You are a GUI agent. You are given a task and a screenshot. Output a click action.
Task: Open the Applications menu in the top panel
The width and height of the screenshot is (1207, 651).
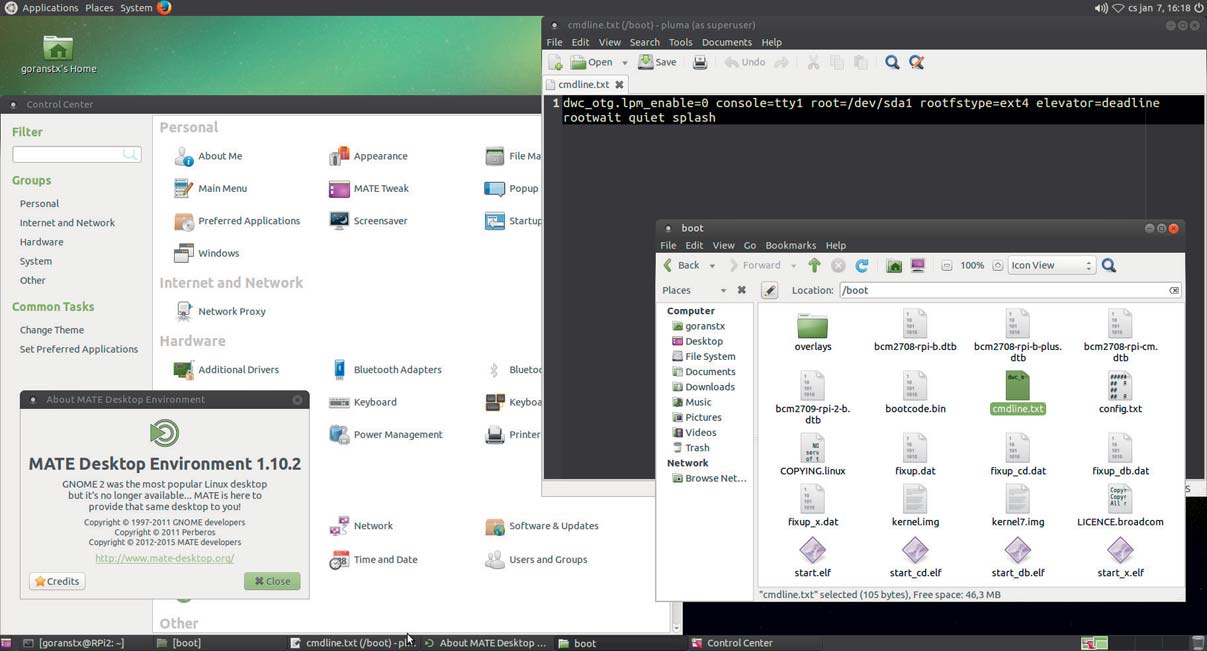pyautogui.click(x=50, y=8)
